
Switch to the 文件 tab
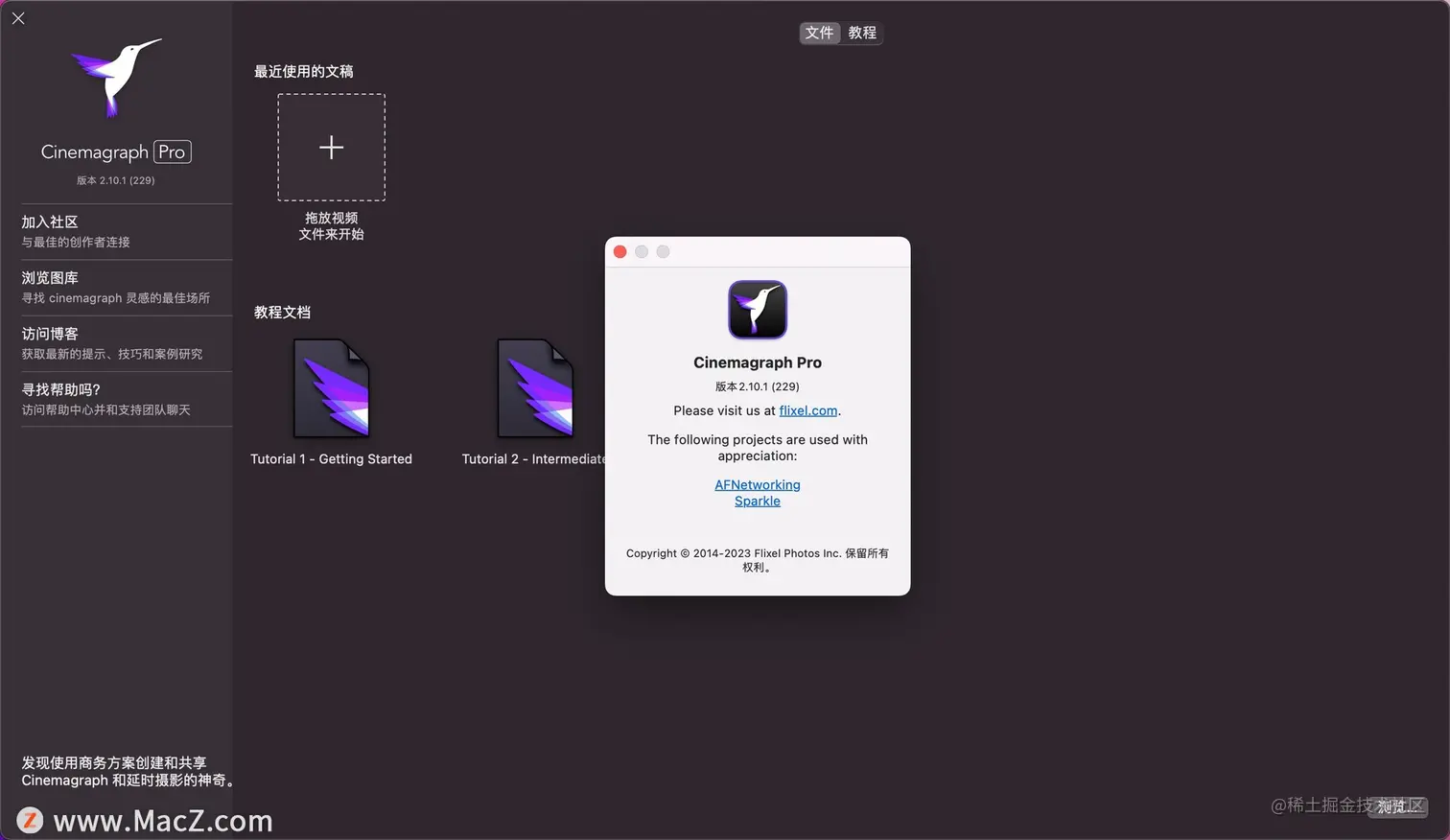point(819,33)
